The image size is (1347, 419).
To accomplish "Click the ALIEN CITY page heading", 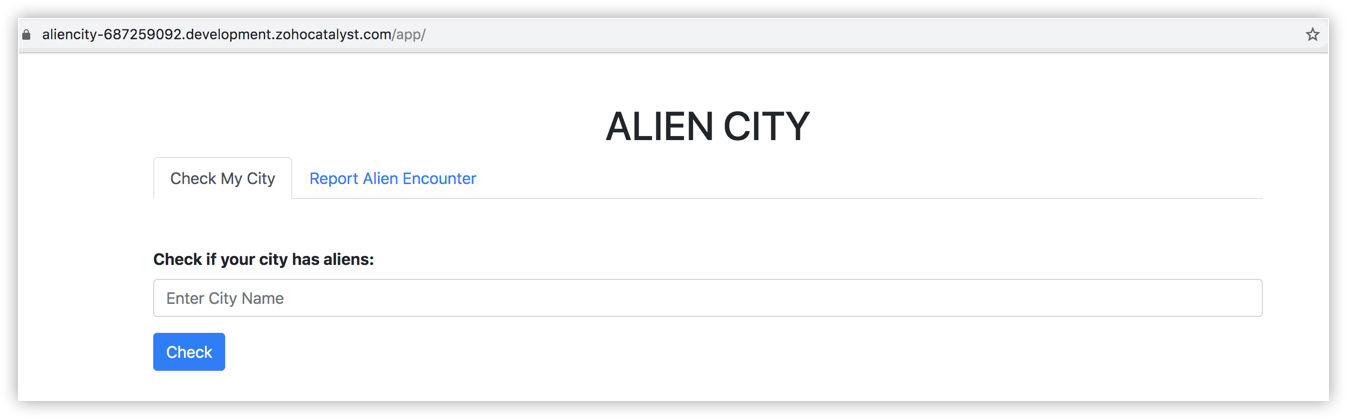I will [707, 127].
